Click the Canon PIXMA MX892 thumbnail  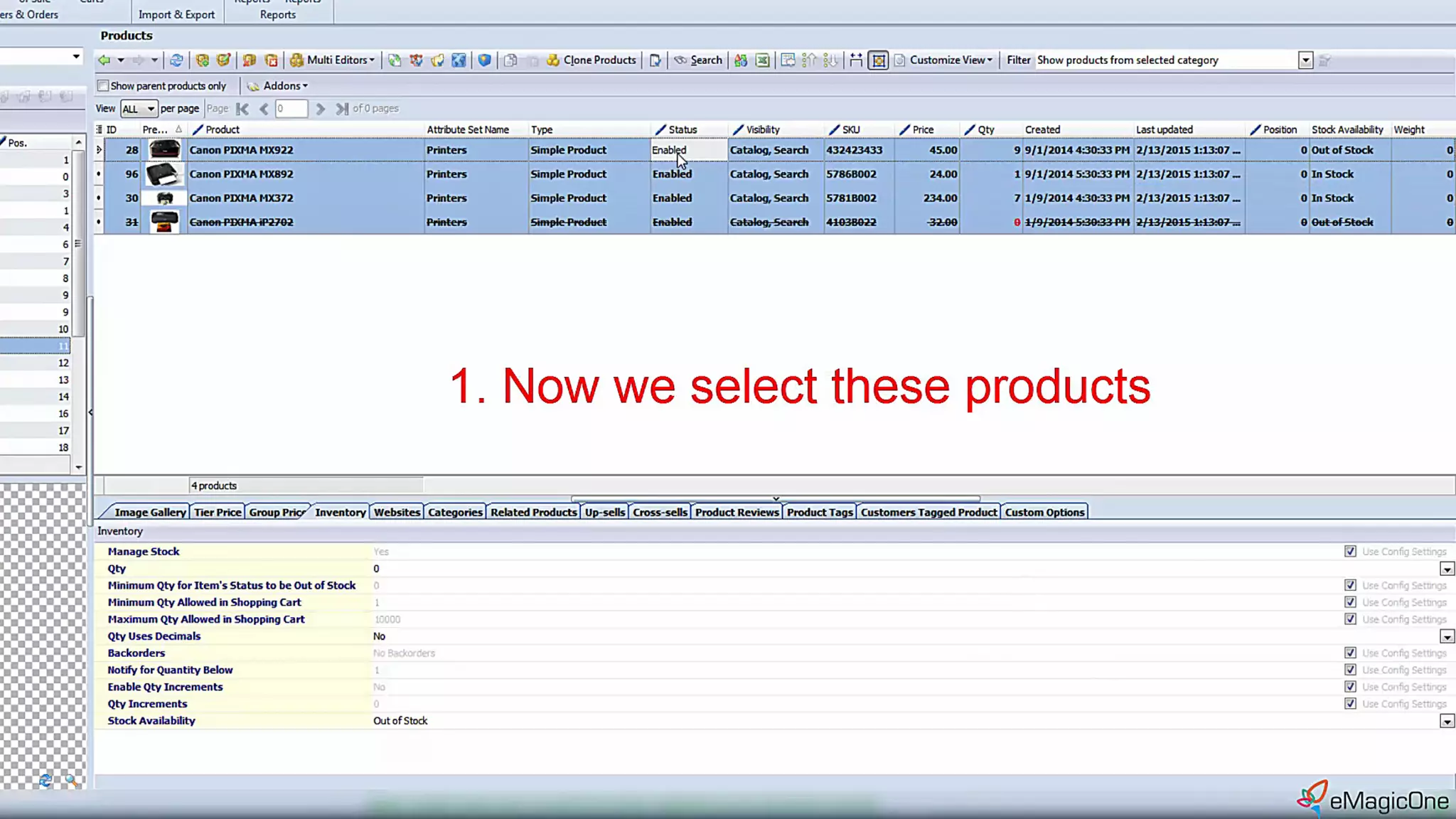coord(164,174)
